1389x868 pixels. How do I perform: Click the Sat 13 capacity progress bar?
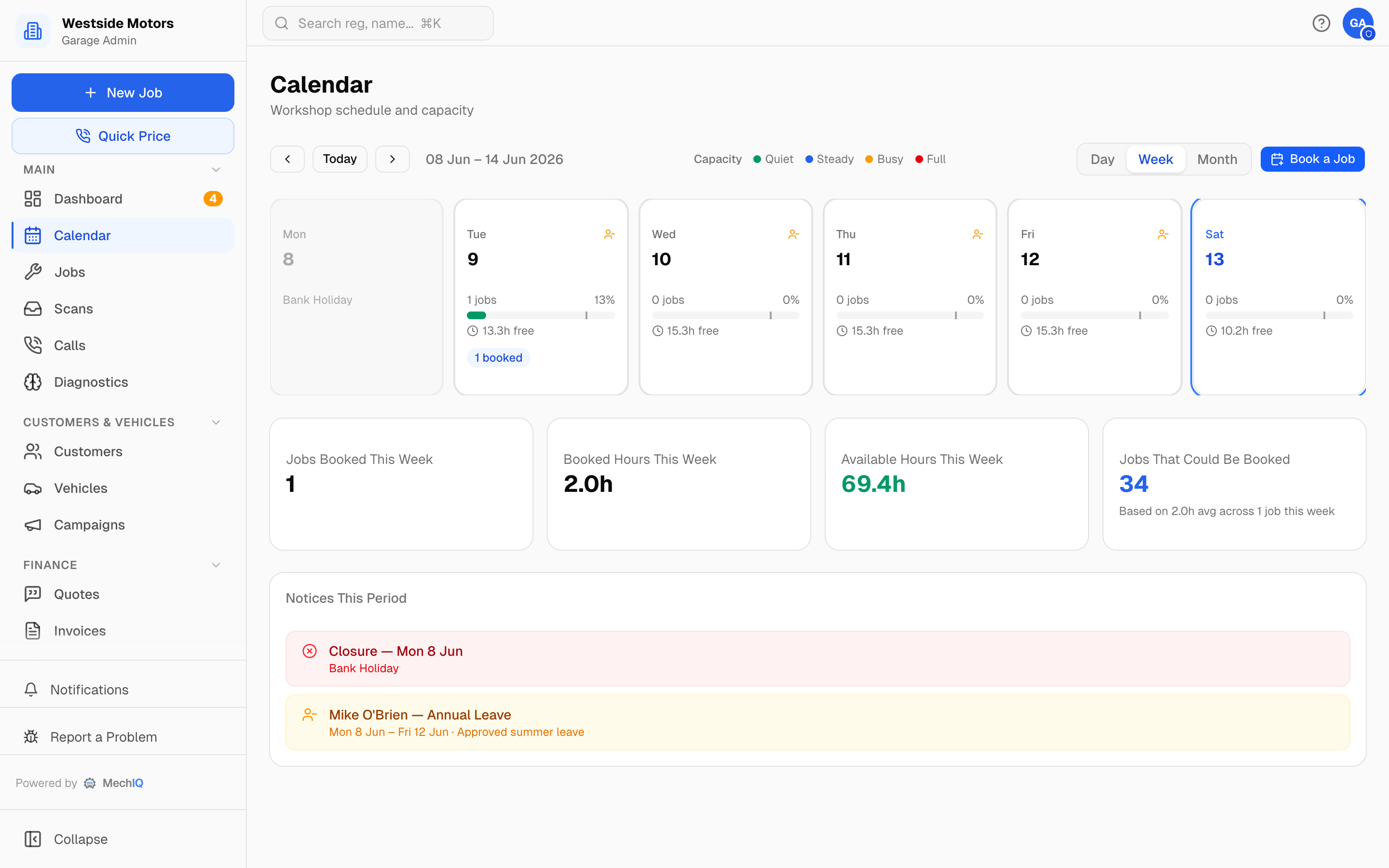1279,315
